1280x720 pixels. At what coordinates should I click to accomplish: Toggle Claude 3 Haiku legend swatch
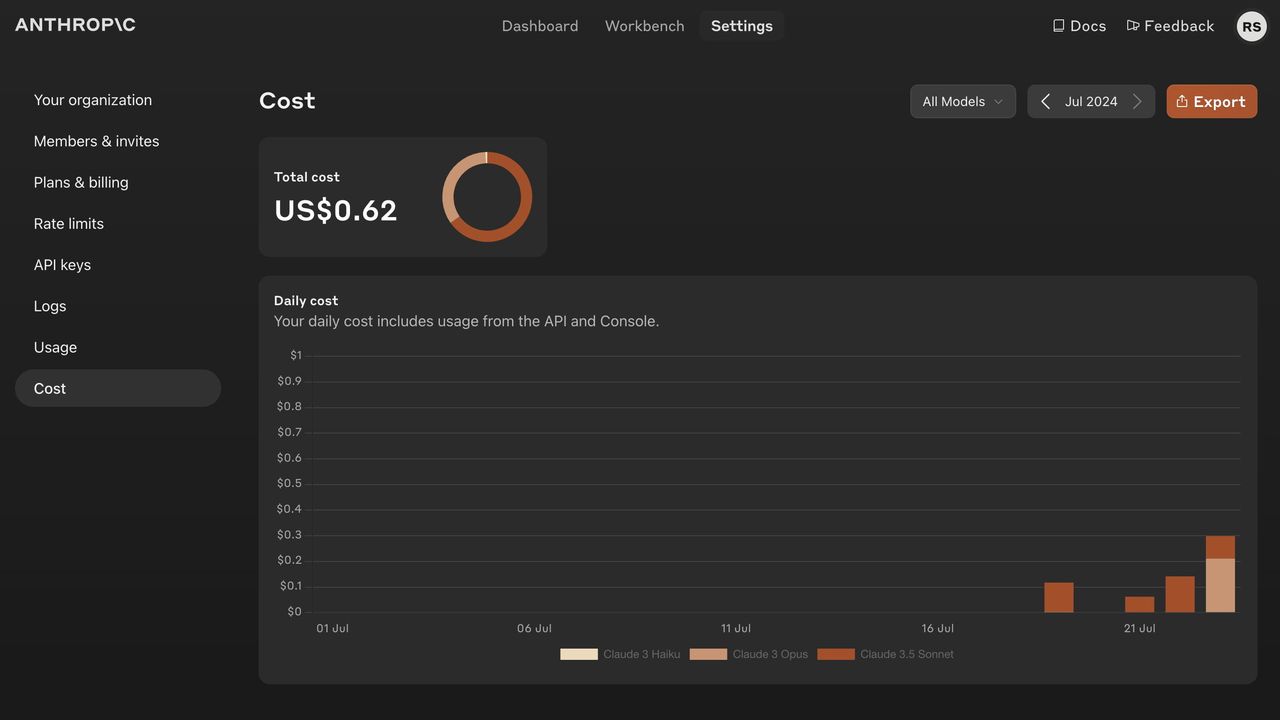coord(579,654)
